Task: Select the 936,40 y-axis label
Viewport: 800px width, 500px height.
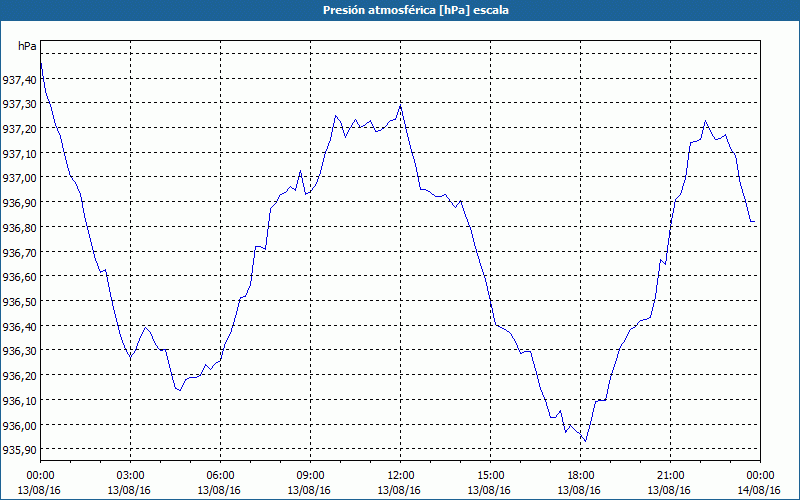Action: pyautogui.click(x=19, y=326)
